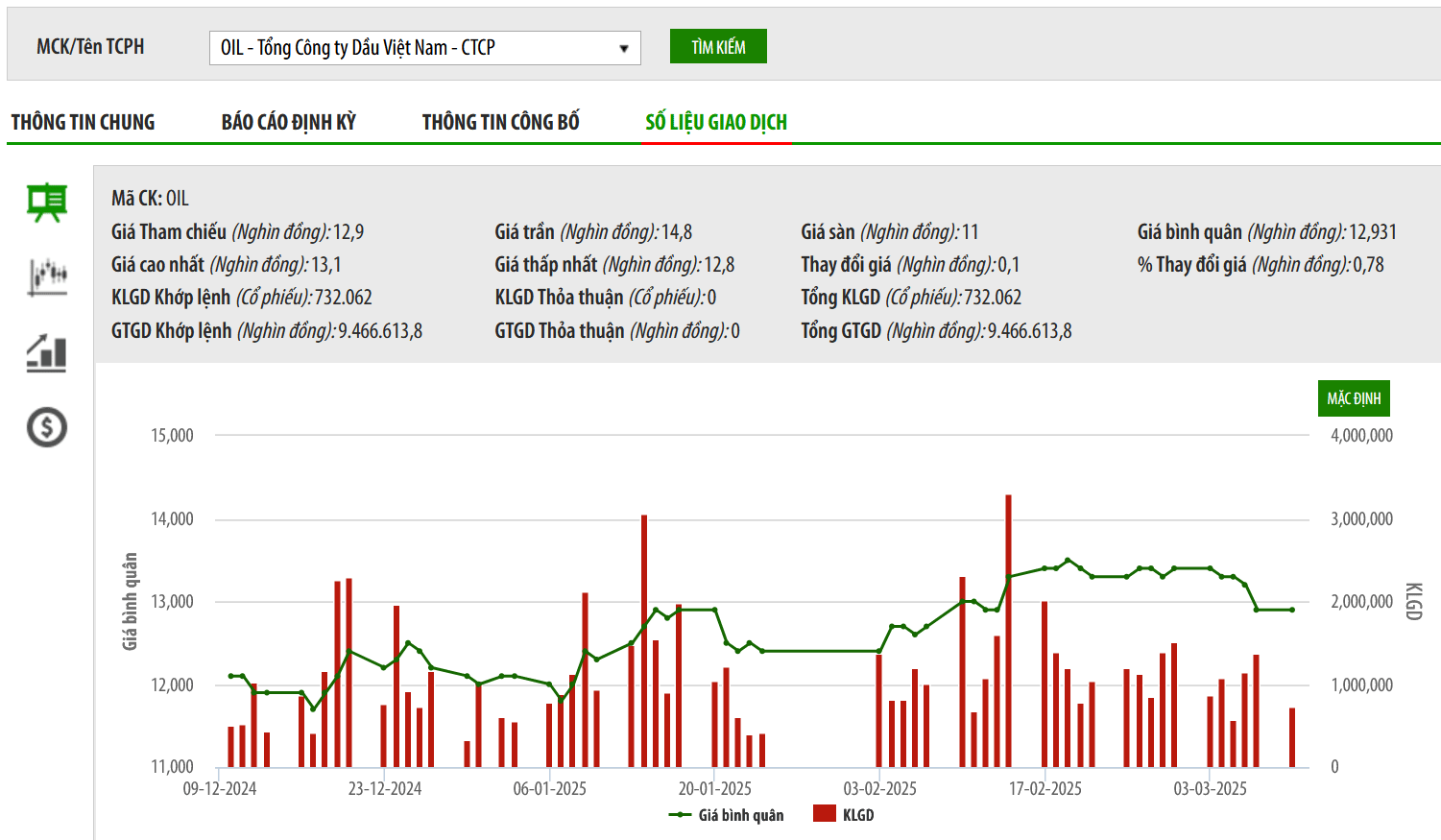The height and width of the screenshot is (840, 1441).
Task: Click the highest point on green price line
Action: [1068, 561]
